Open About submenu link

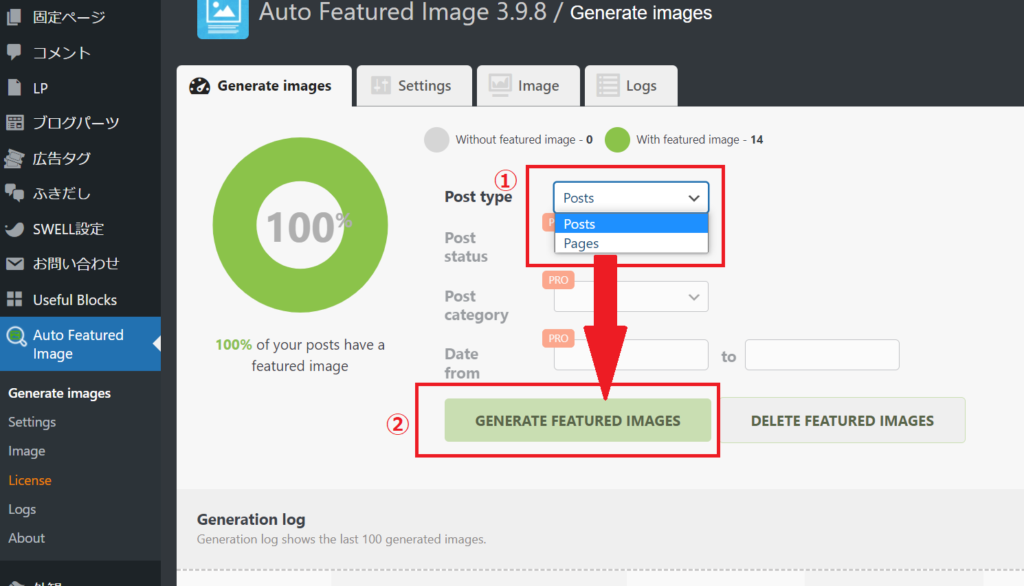tap(27, 538)
